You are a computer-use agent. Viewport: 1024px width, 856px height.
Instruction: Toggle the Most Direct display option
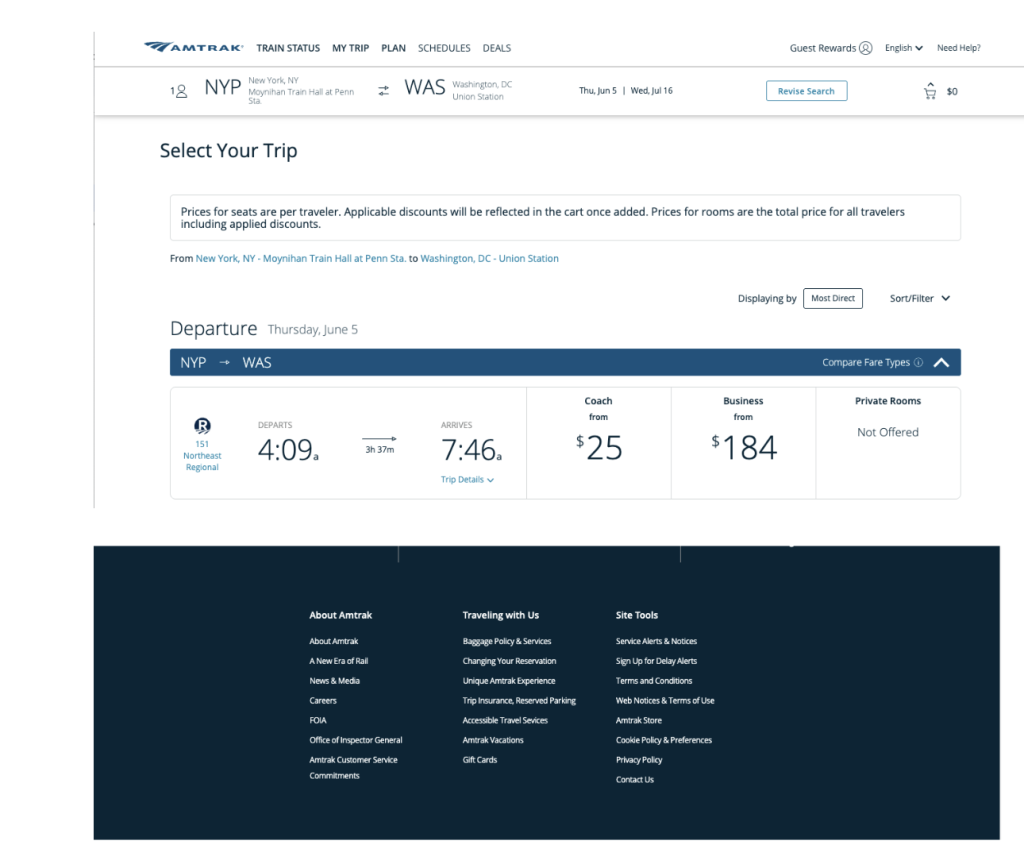point(832,298)
